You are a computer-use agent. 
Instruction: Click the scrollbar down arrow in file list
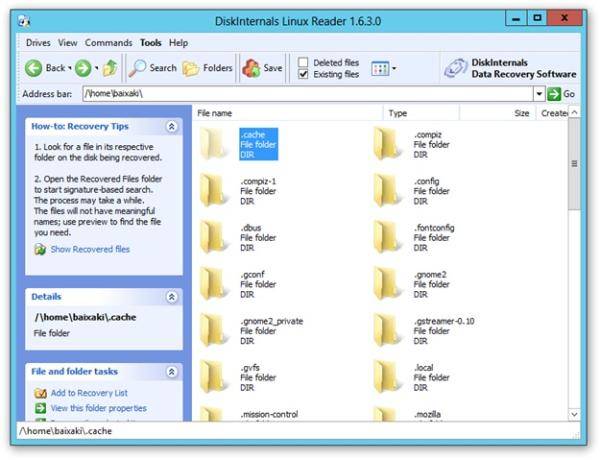(x=574, y=414)
